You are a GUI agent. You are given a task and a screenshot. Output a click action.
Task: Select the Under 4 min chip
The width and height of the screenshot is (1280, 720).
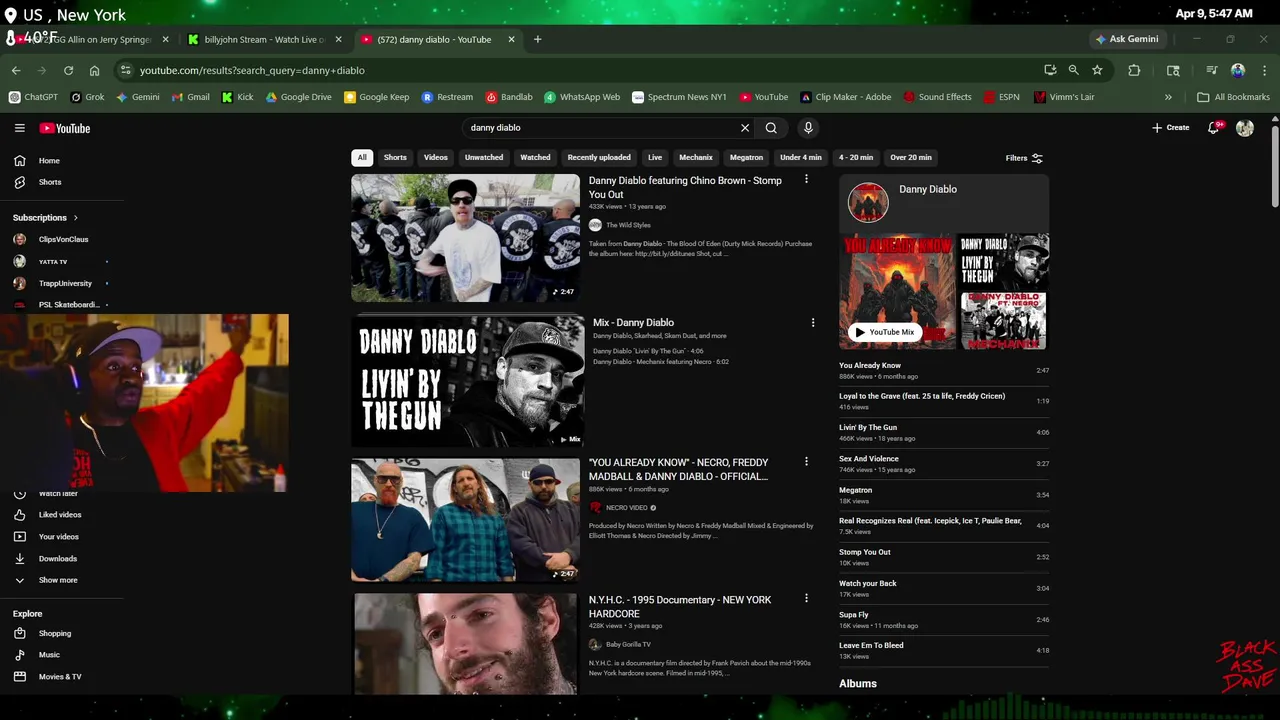[x=801, y=157]
